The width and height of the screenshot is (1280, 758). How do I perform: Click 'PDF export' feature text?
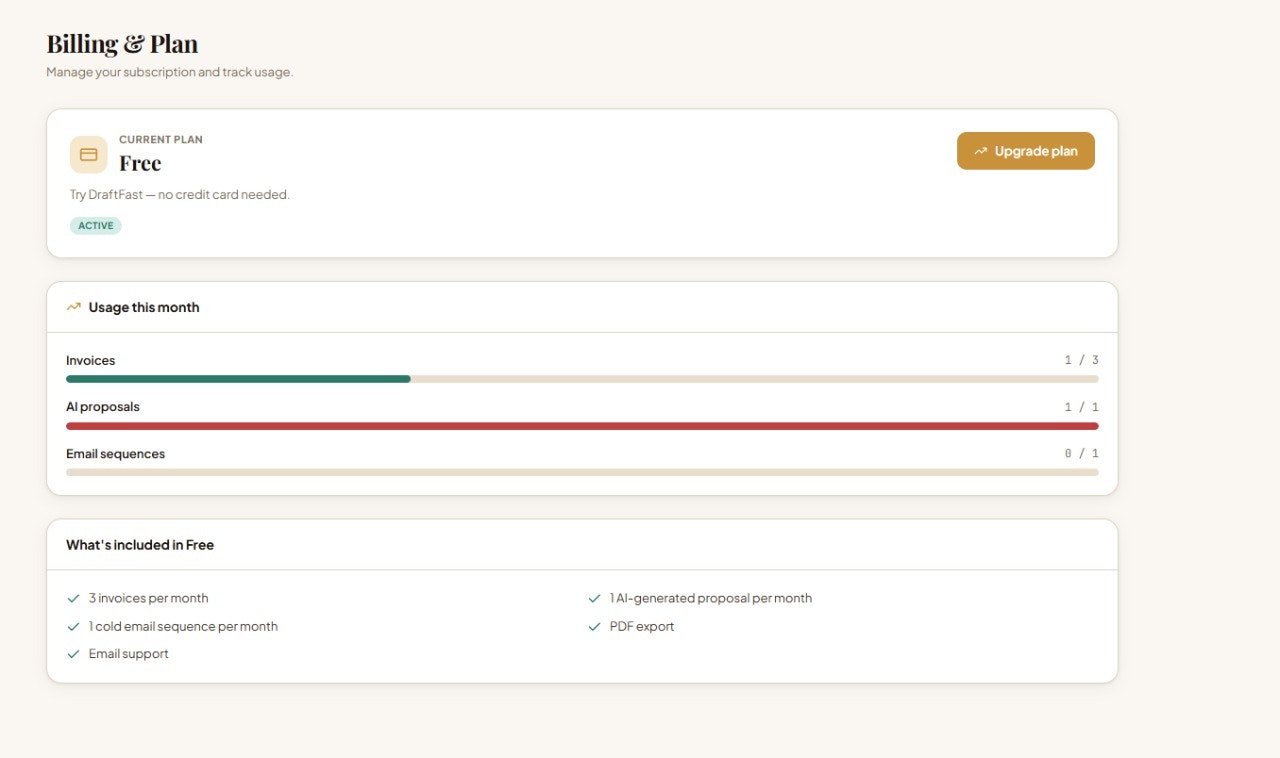pos(642,626)
